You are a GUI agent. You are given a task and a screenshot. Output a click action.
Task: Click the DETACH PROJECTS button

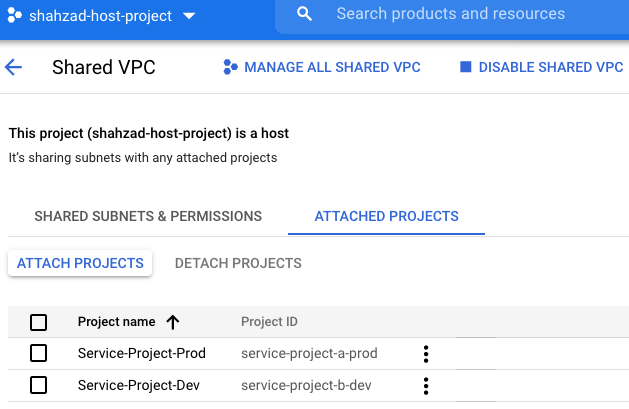[x=238, y=263]
